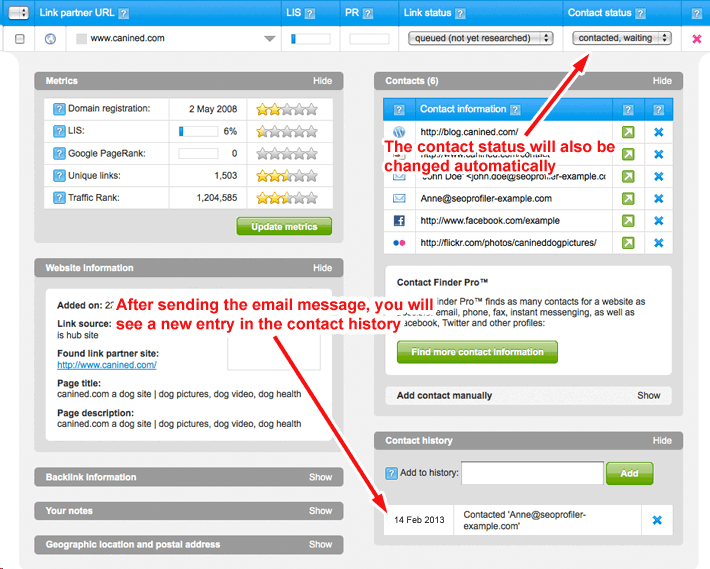Focus the Add to history text field

532,473
